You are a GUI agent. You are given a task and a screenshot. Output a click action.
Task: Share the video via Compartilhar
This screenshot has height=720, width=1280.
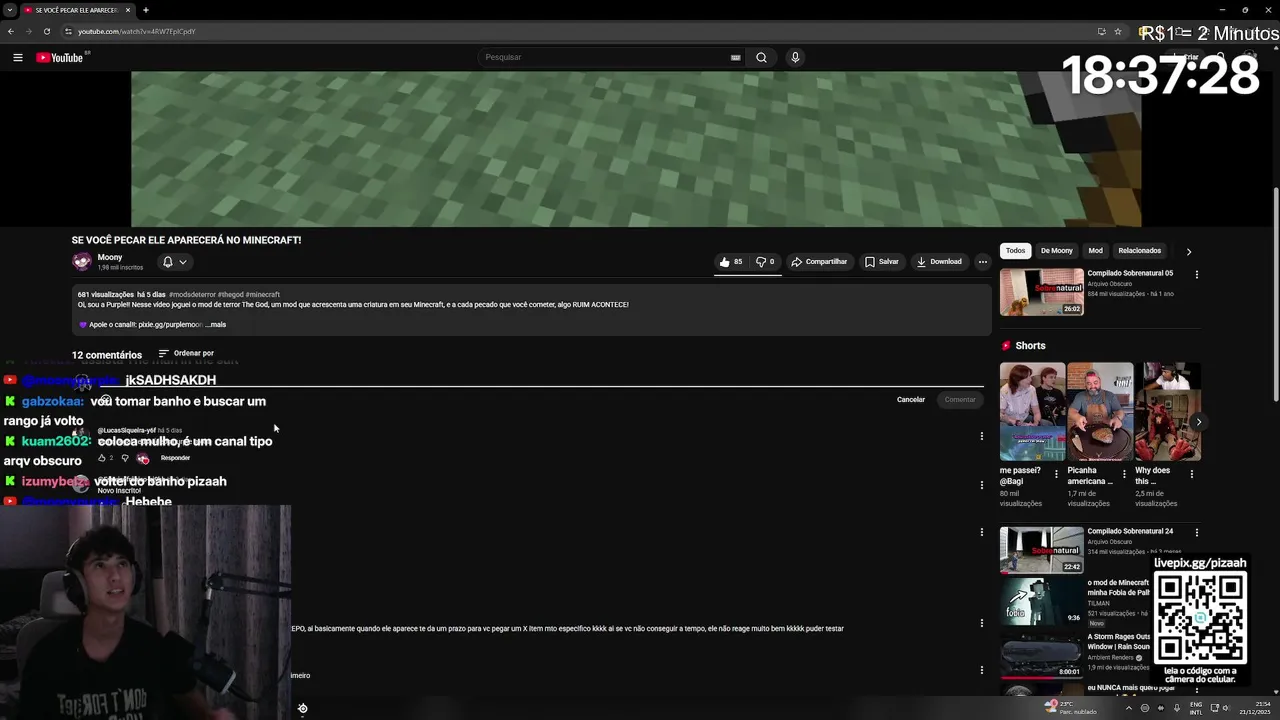(819, 262)
